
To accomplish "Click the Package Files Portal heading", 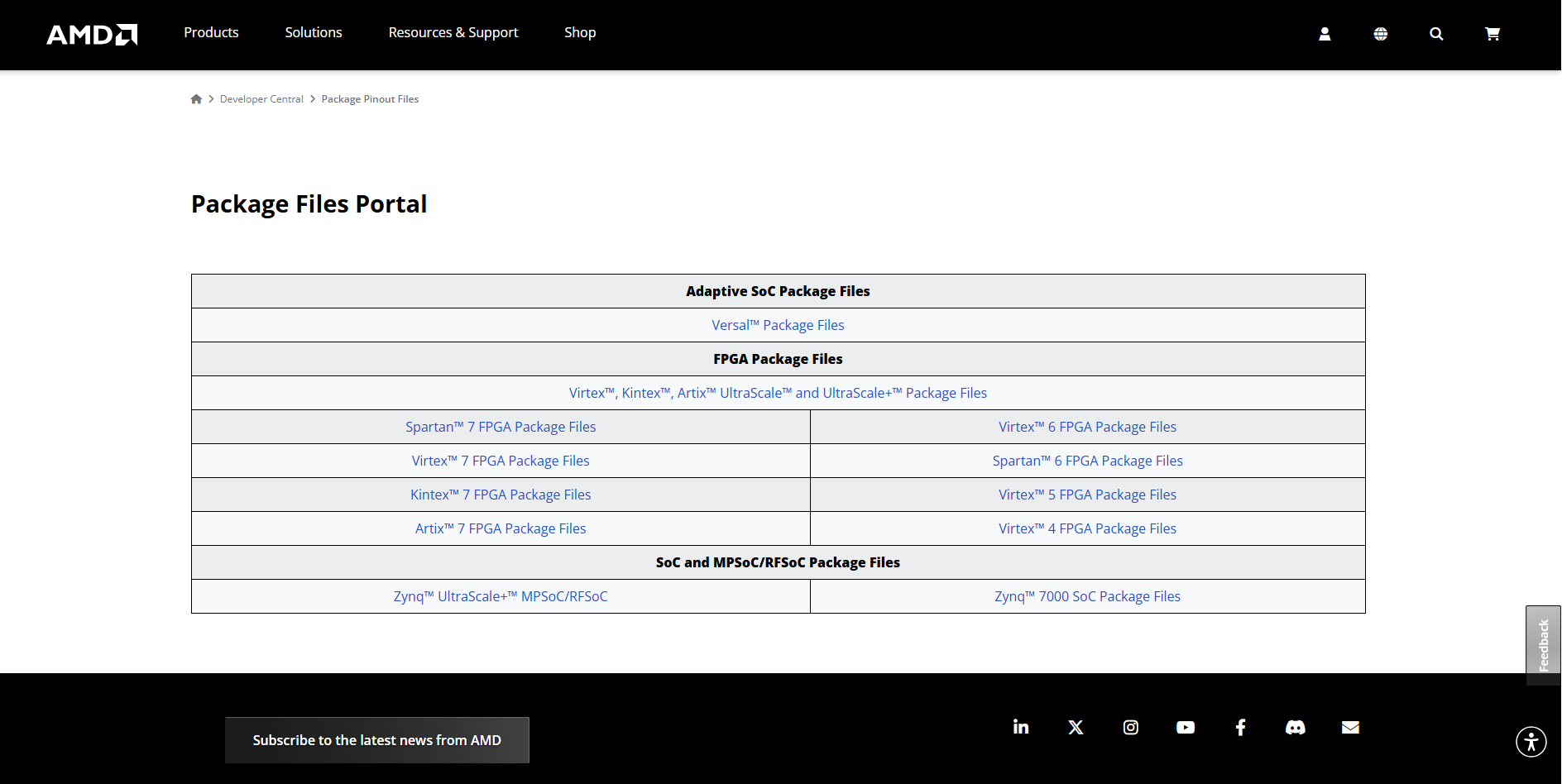I will [x=309, y=204].
